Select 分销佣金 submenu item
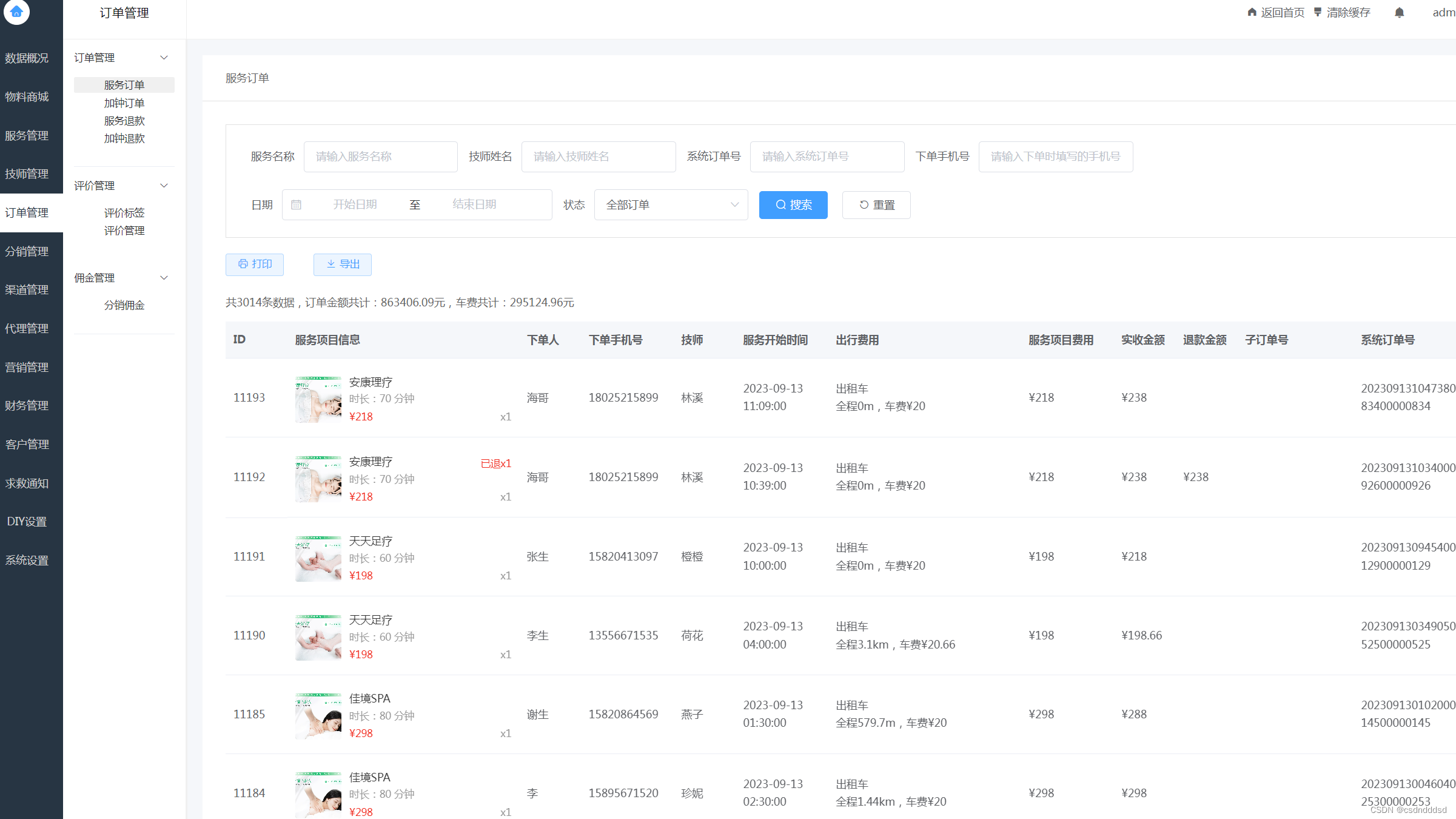1456x819 pixels. tap(124, 305)
